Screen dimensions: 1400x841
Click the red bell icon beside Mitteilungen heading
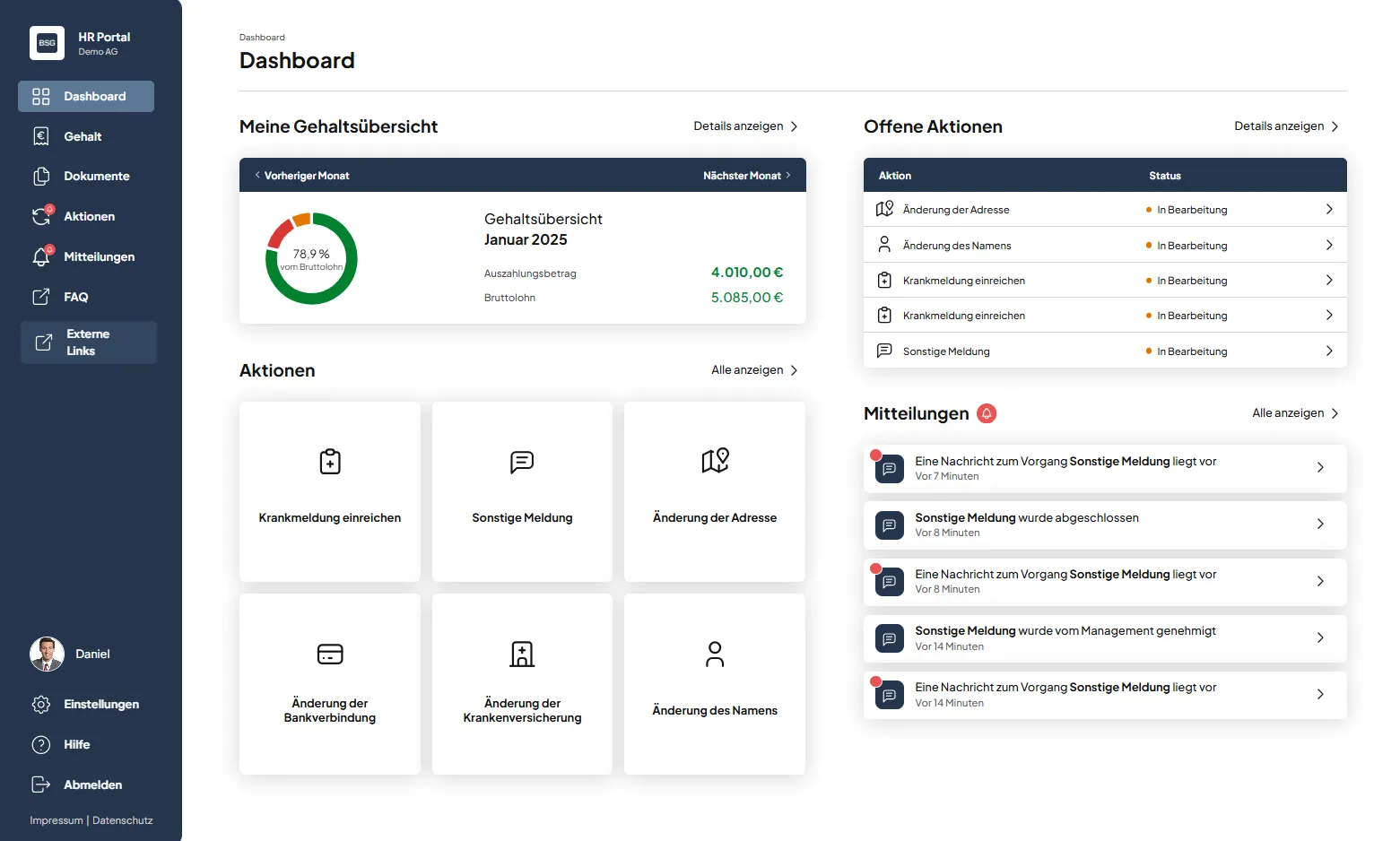point(987,413)
